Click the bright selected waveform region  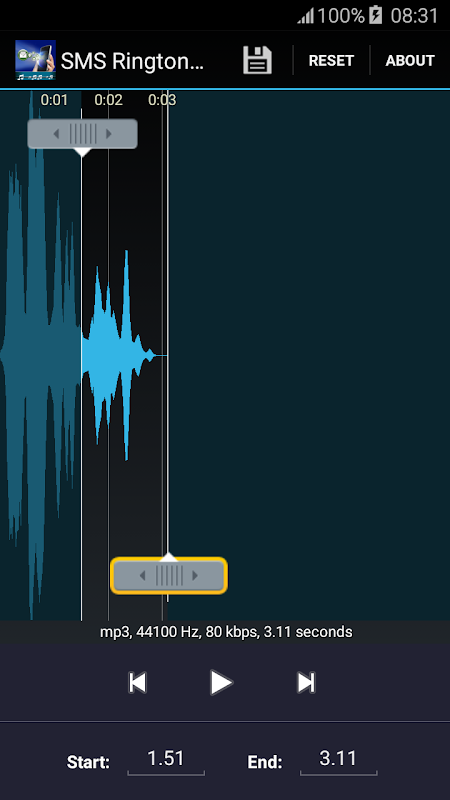[117, 355]
